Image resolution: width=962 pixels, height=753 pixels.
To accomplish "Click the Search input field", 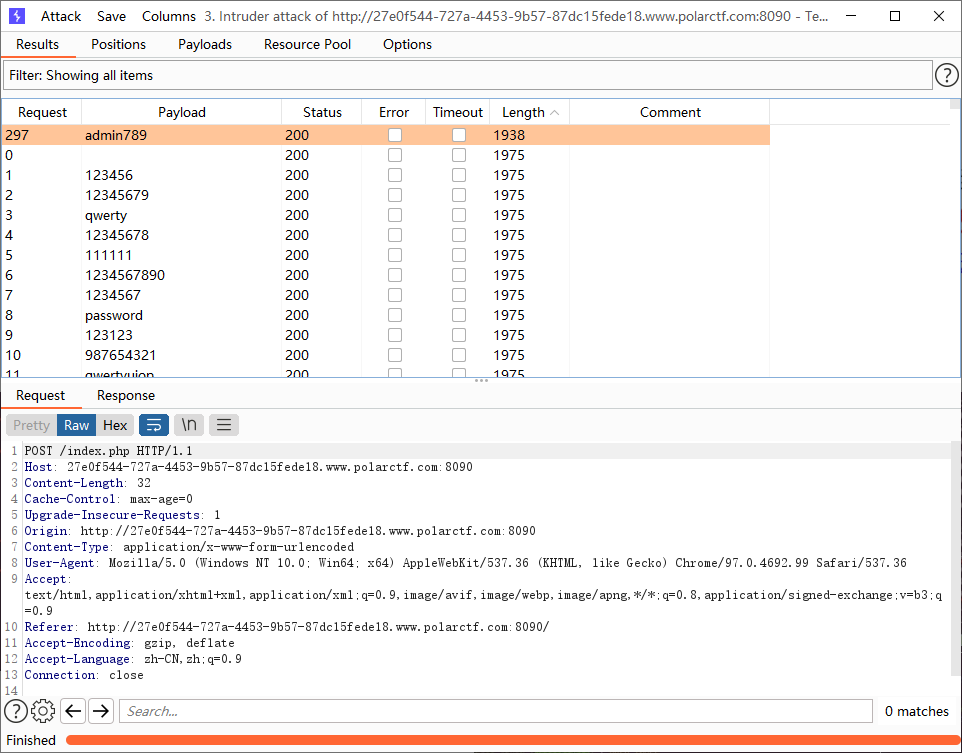I will 496,711.
